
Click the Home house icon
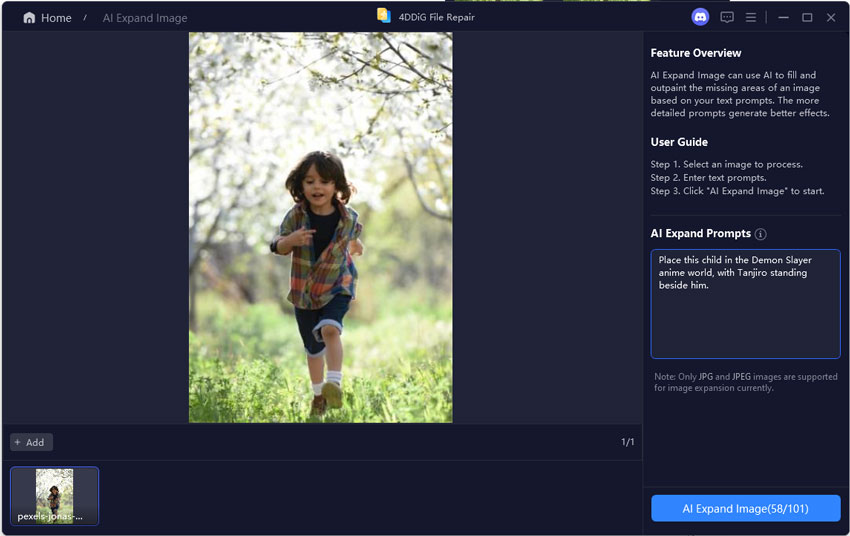29,18
